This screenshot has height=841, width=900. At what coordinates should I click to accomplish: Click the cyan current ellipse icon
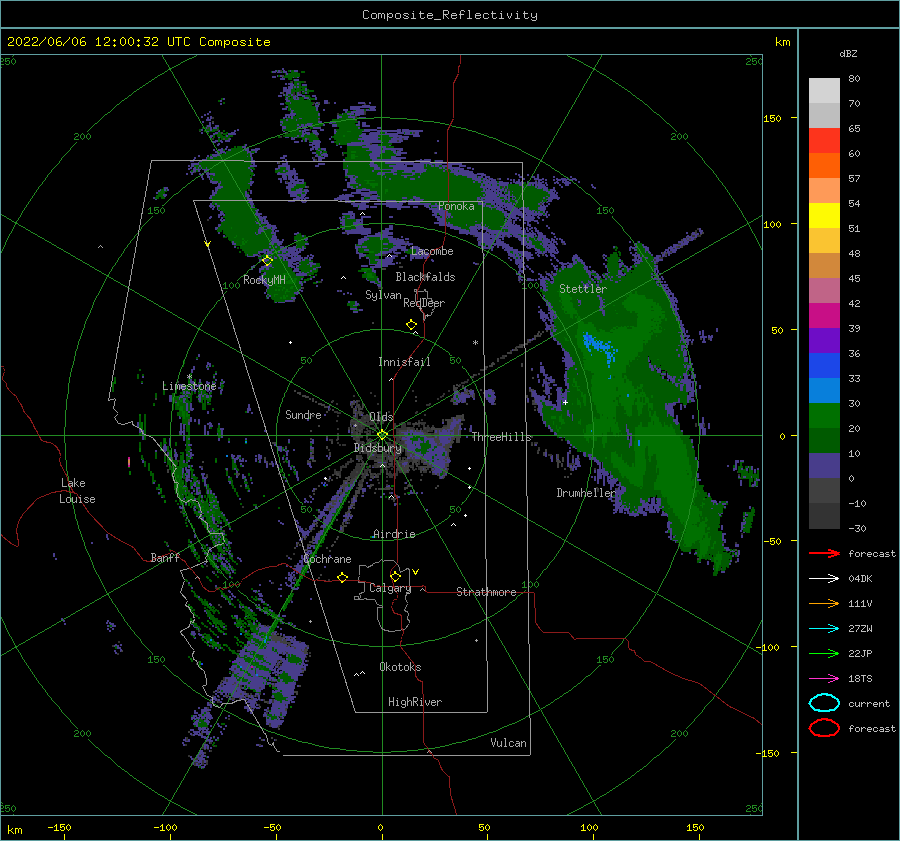point(824,703)
